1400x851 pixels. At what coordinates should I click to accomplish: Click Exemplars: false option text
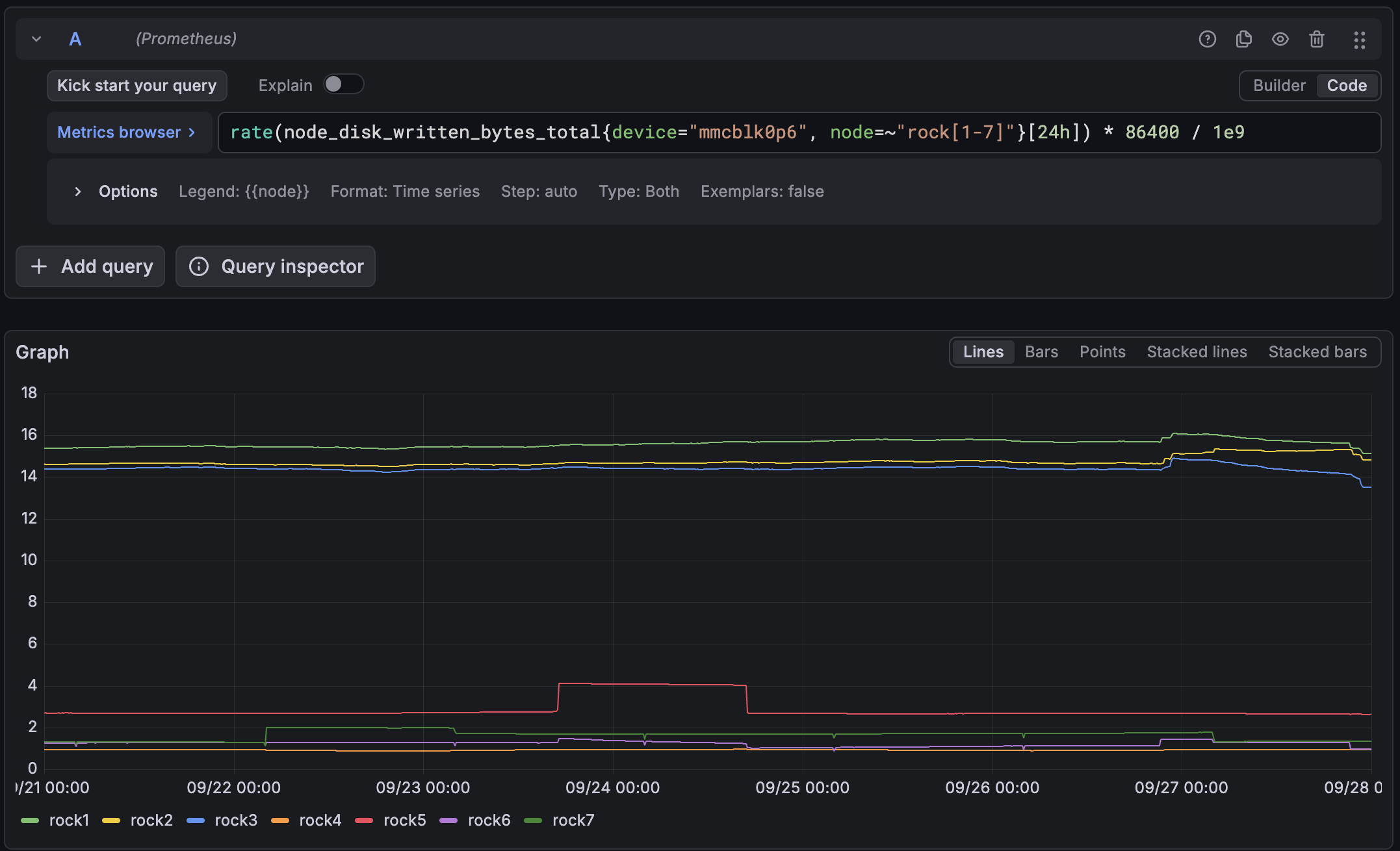coord(762,192)
